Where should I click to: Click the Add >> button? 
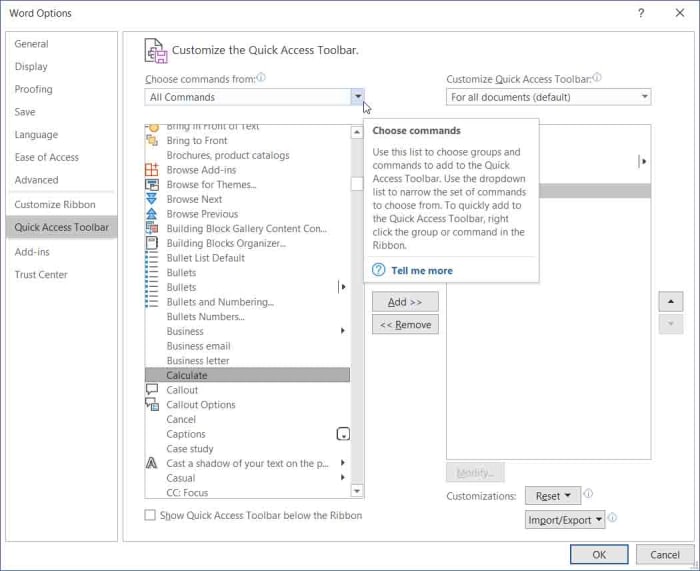(405, 302)
